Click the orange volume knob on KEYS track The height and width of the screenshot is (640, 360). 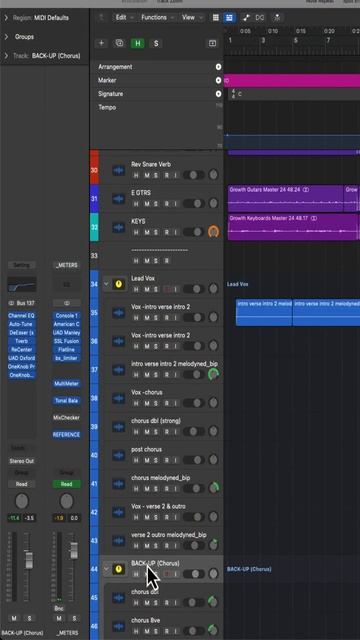coord(213,231)
